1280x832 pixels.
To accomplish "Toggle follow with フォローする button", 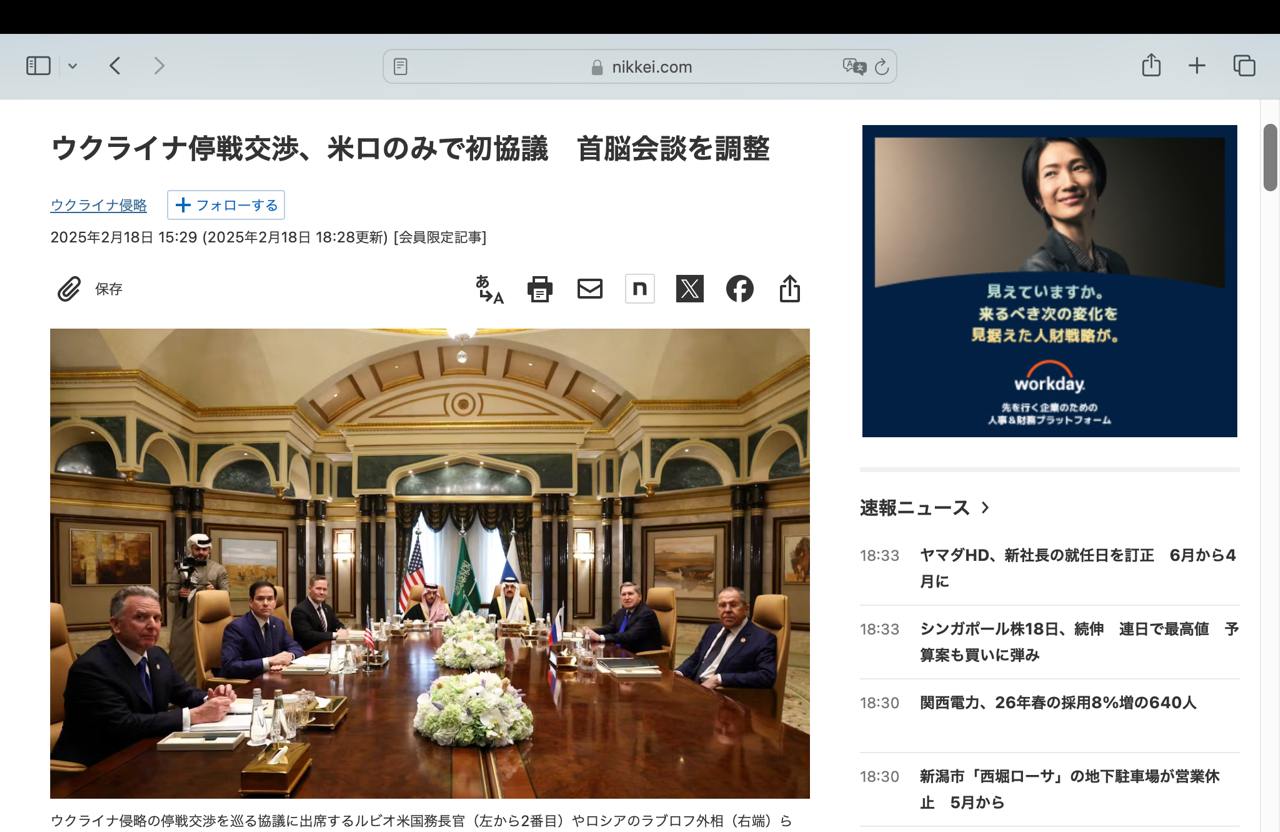I will [x=226, y=205].
